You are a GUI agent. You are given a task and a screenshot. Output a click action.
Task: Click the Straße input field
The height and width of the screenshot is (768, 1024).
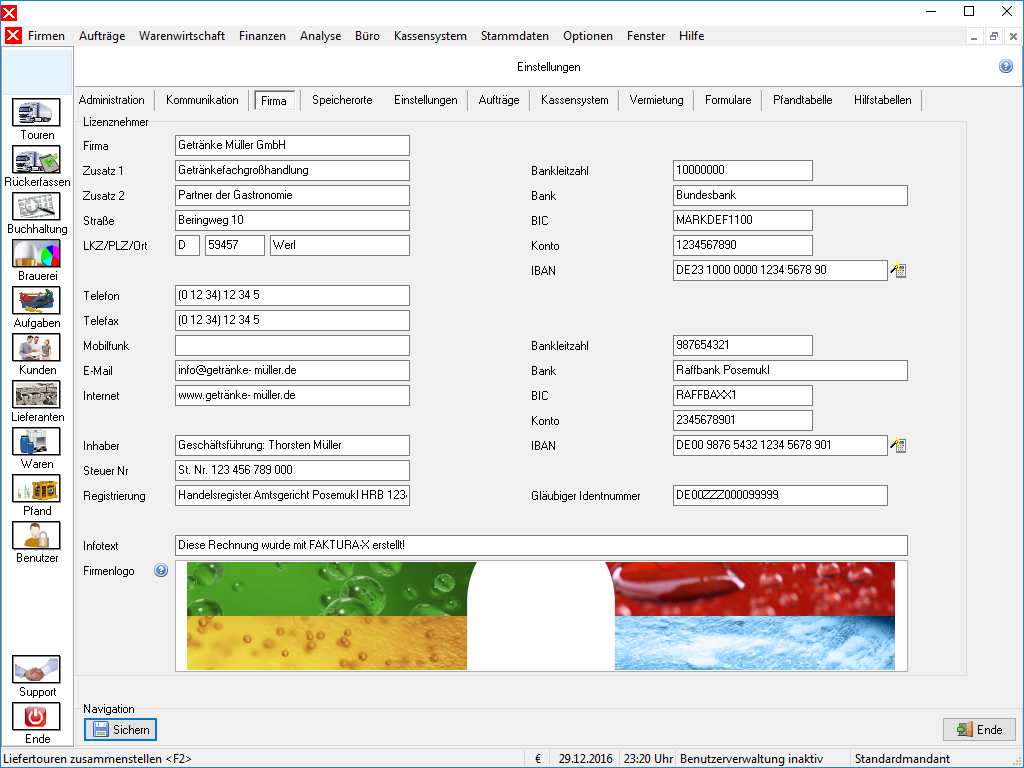[x=292, y=221]
